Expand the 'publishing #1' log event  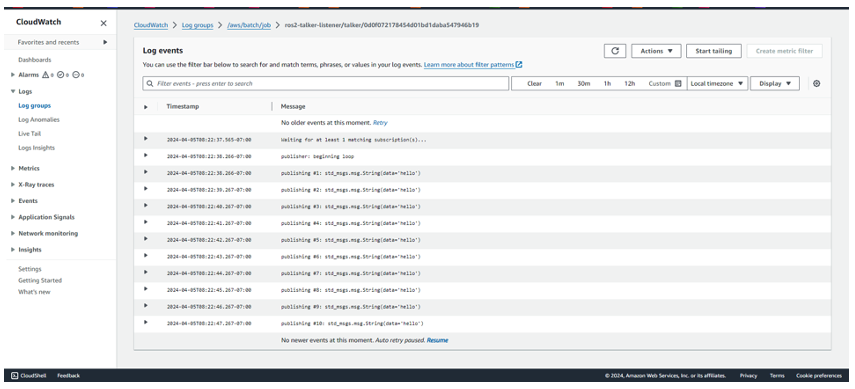[146, 172]
